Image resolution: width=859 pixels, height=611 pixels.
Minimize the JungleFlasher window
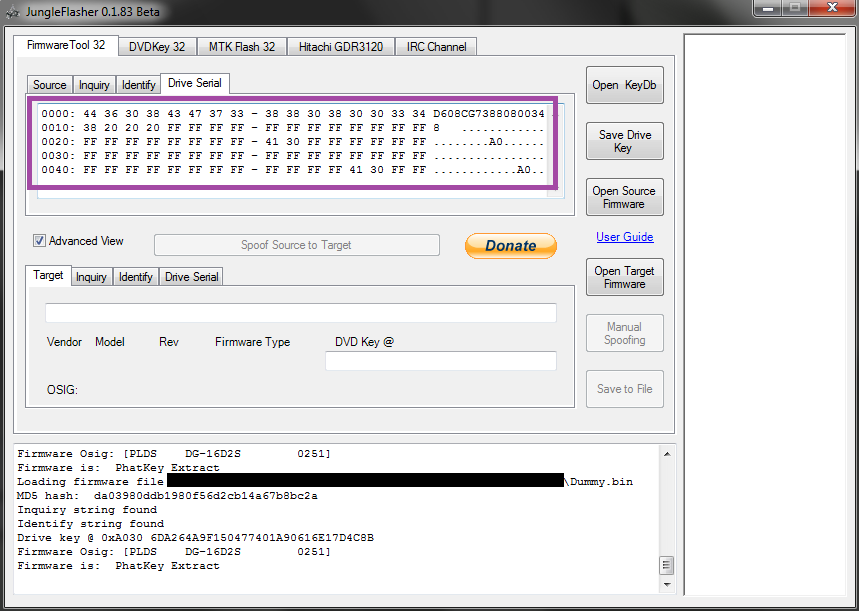[769, 8]
